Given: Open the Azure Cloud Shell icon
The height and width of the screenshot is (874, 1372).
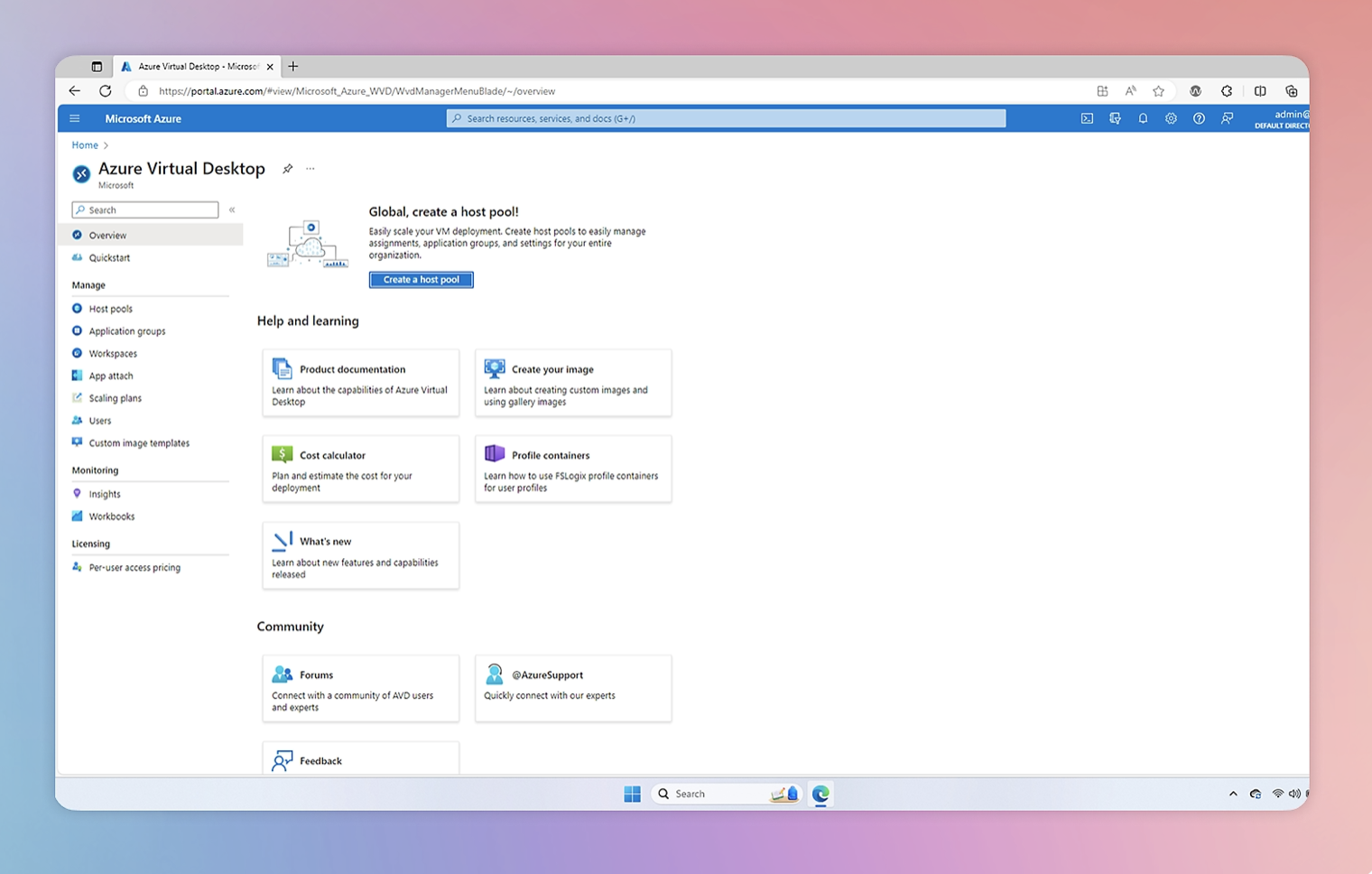Looking at the screenshot, I should pyautogui.click(x=1087, y=118).
